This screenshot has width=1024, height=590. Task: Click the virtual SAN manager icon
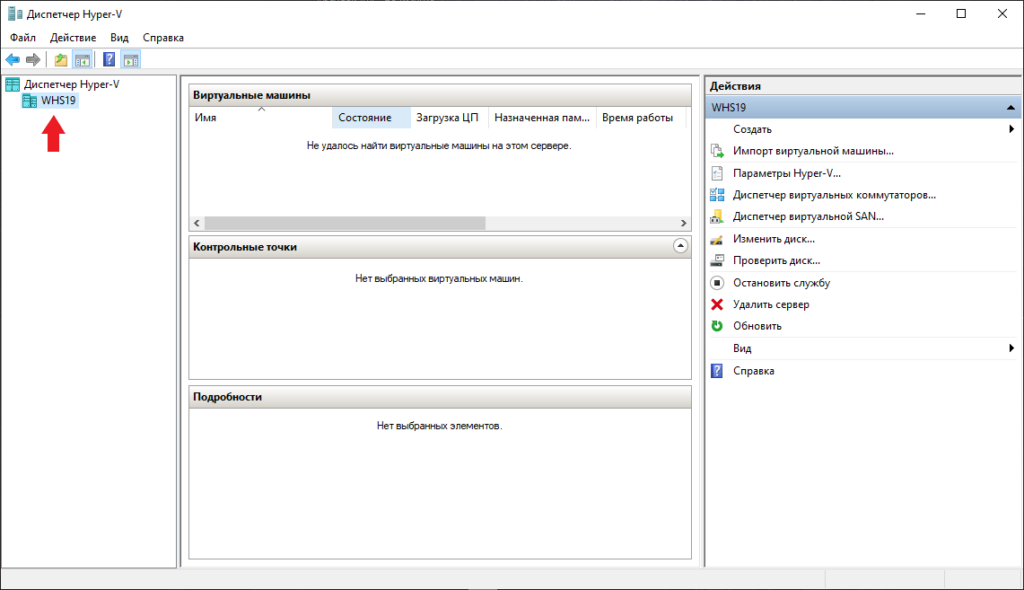[x=717, y=216]
